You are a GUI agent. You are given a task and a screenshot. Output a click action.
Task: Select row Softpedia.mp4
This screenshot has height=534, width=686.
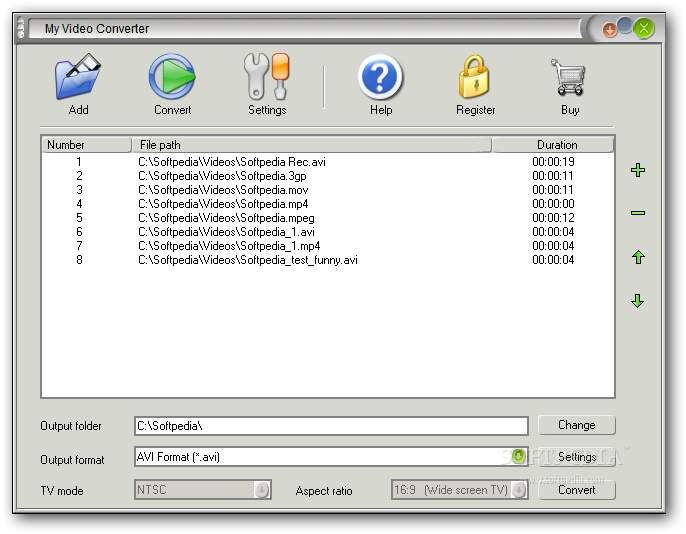pyautogui.click(x=328, y=204)
